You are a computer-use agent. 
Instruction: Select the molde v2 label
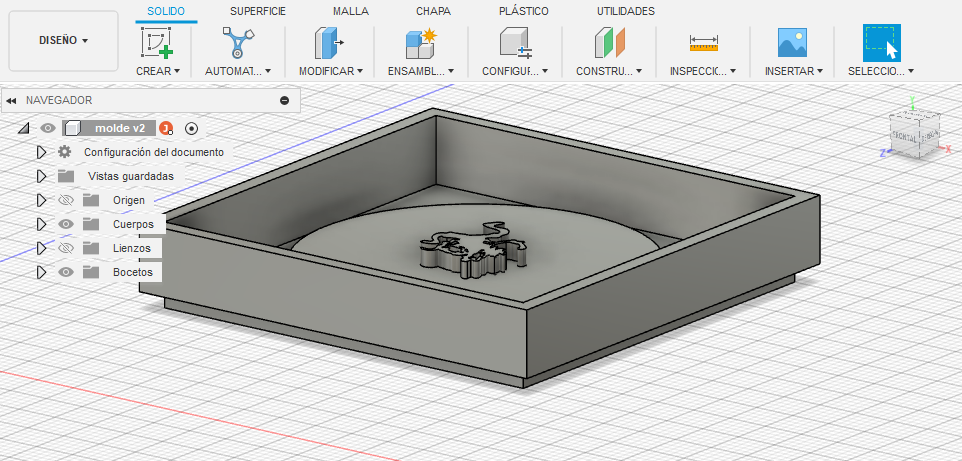coord(120,128)
